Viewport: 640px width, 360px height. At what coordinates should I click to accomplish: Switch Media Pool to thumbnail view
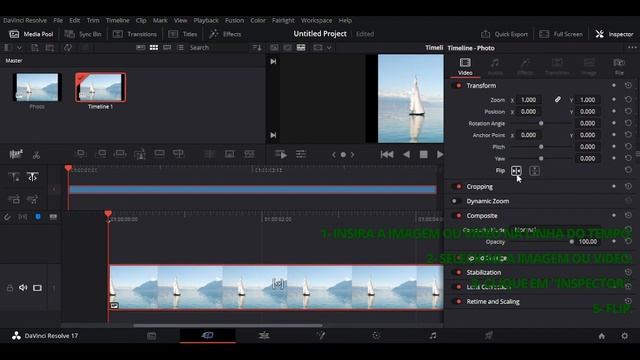154,48
